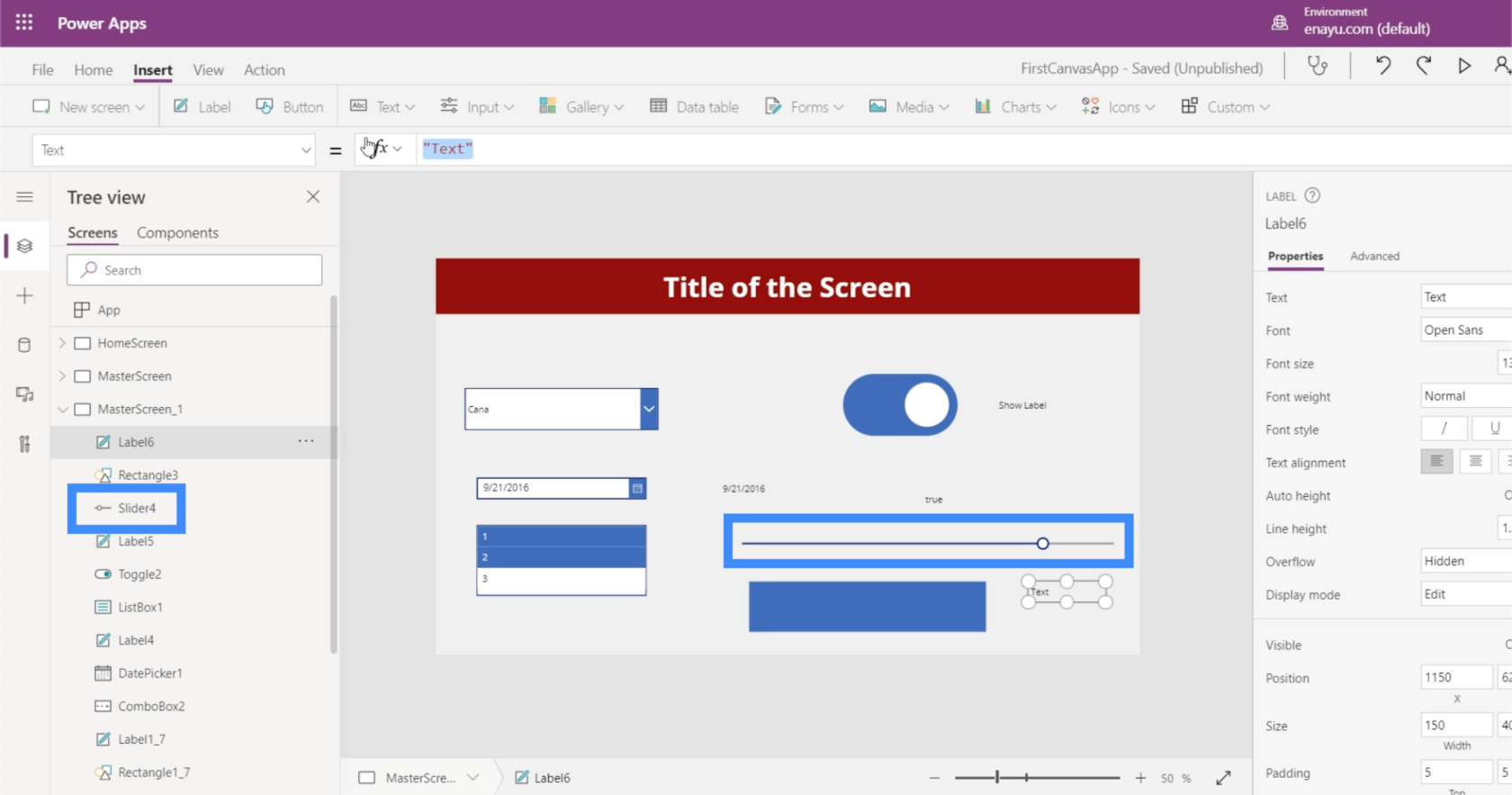Click the zoom level slider
1512x795 pixels.
click(x=1037, y=778)
